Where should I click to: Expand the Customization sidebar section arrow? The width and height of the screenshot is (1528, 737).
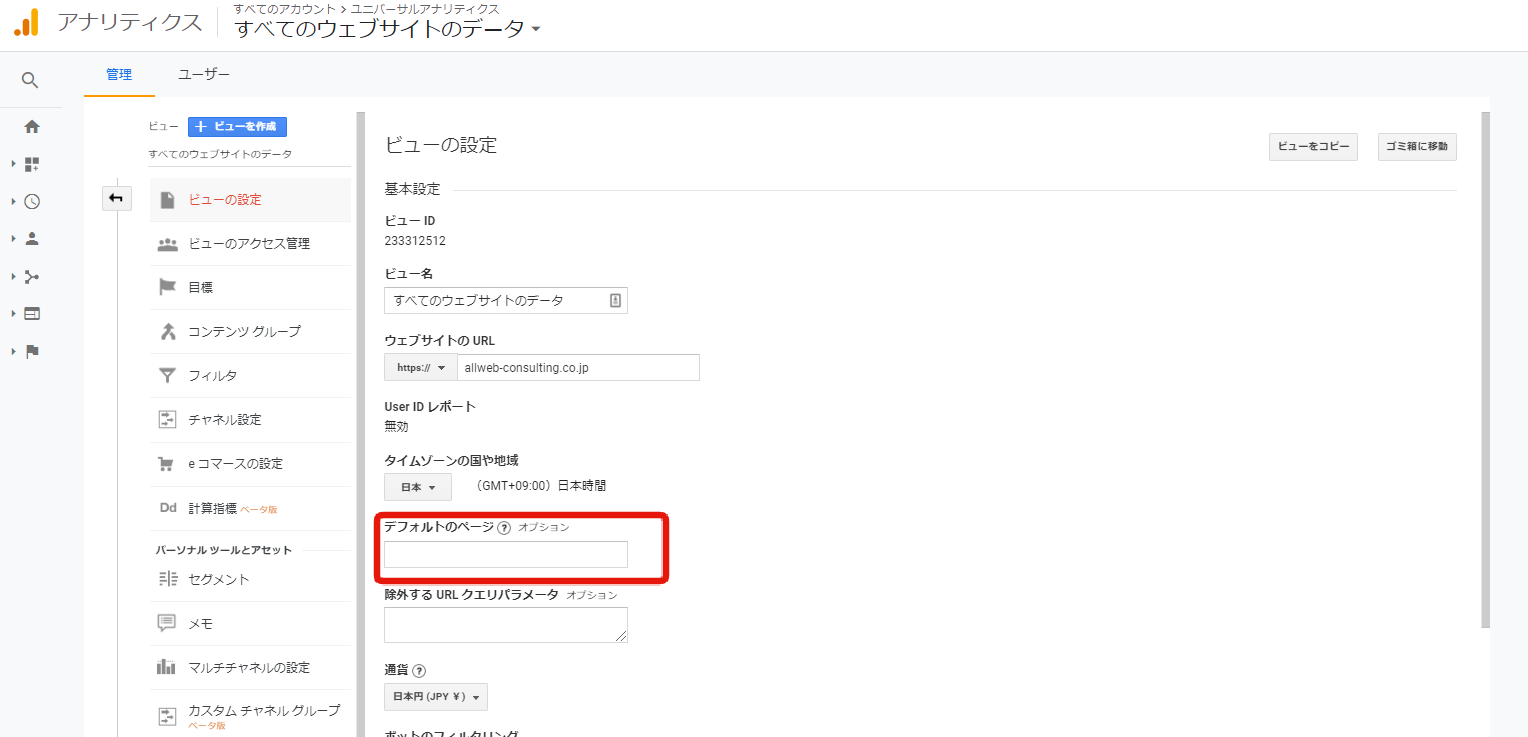click(x=14, y=164)
